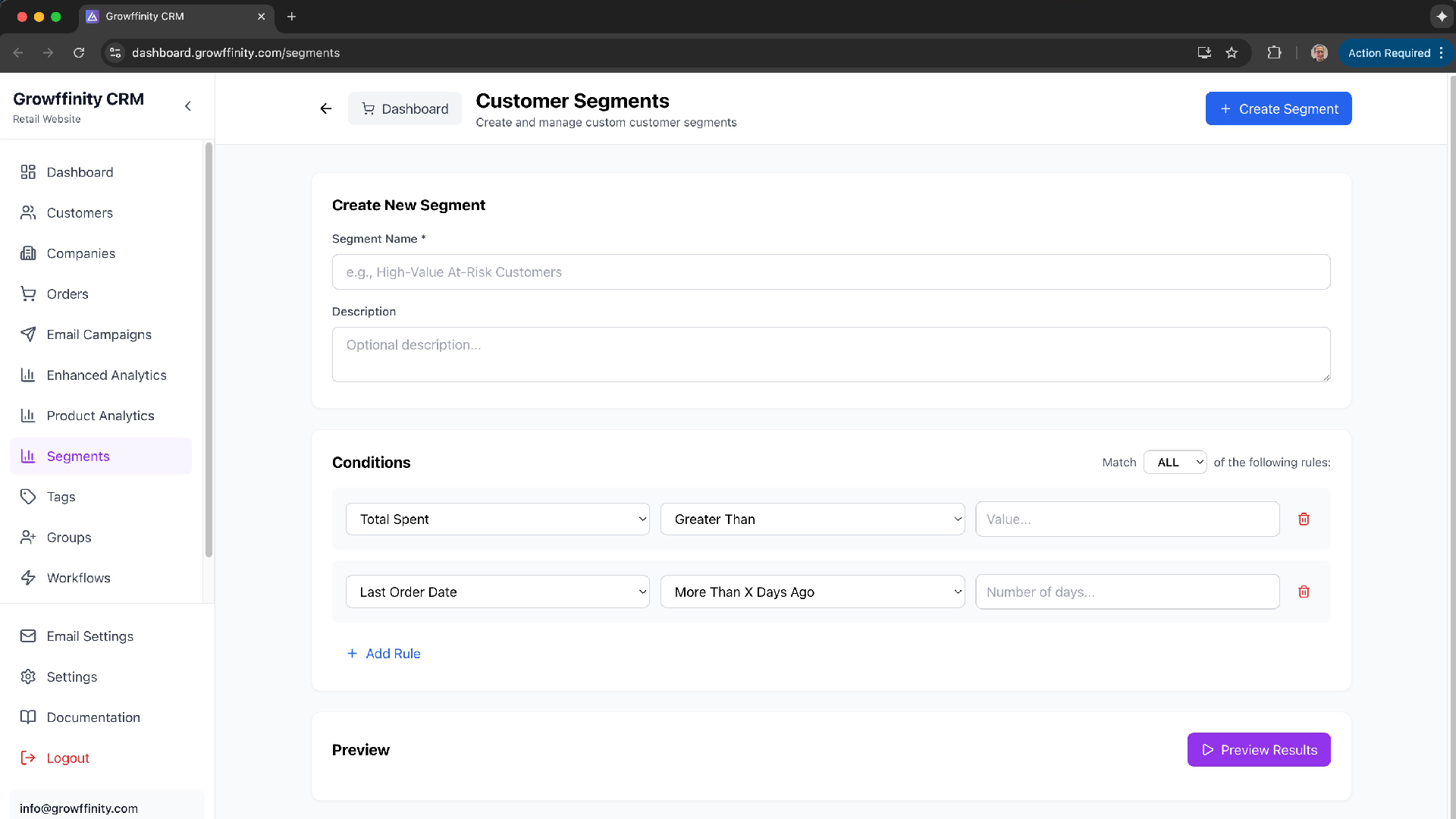This screenshot has height=819, width=1456.
Task: Open the Greater Than operator dropdown
Action: point(812,519)
